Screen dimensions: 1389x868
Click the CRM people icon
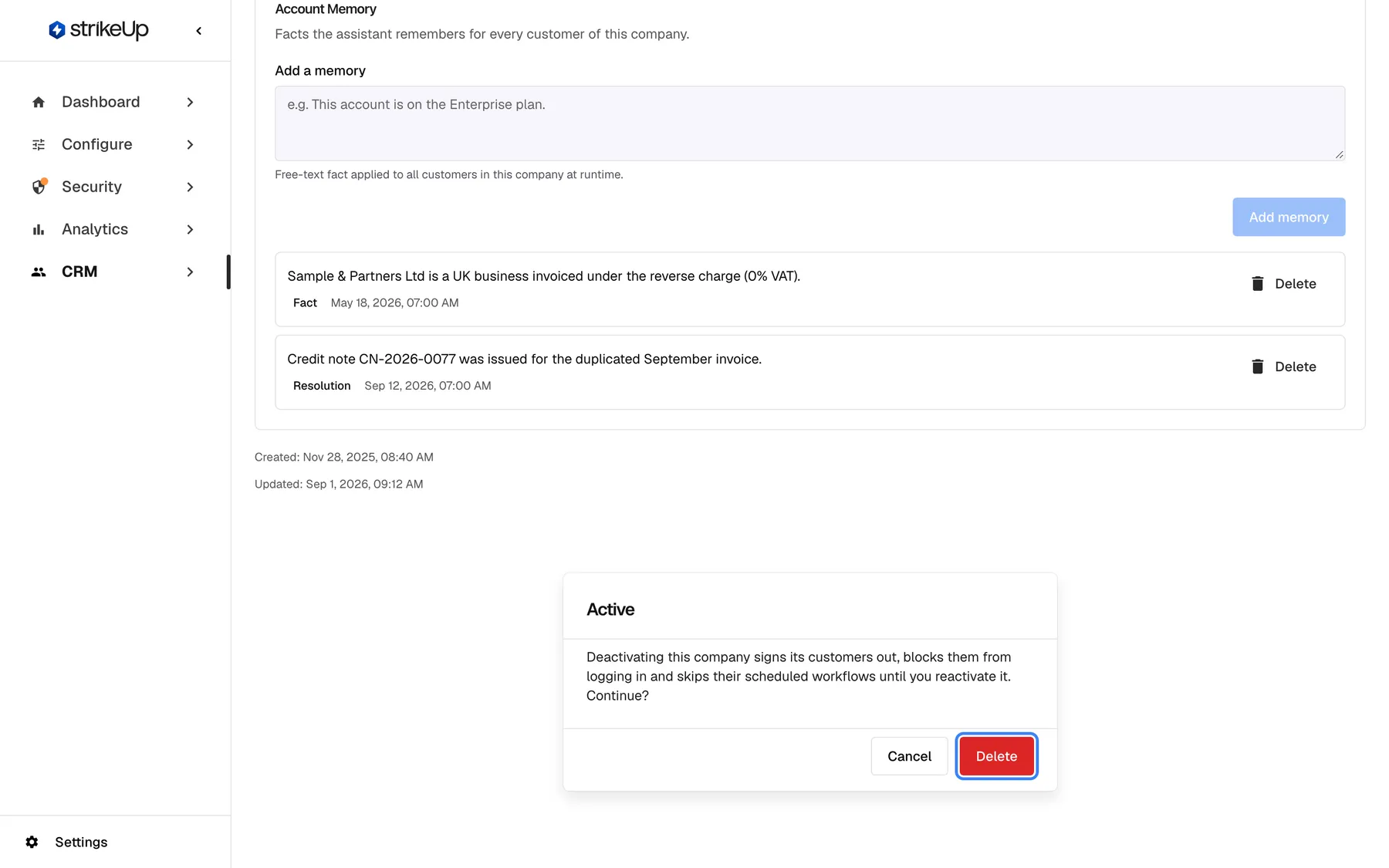click(39, 272)
